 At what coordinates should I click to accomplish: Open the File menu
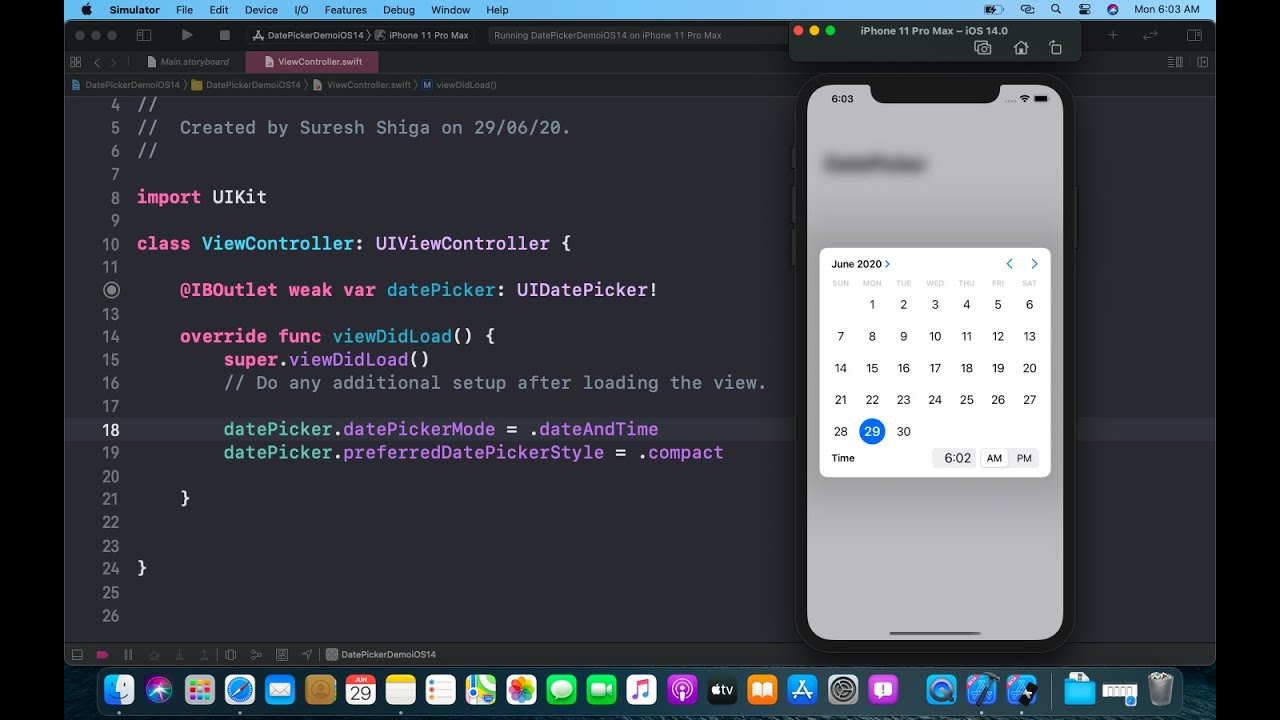[x=184, y=9]
